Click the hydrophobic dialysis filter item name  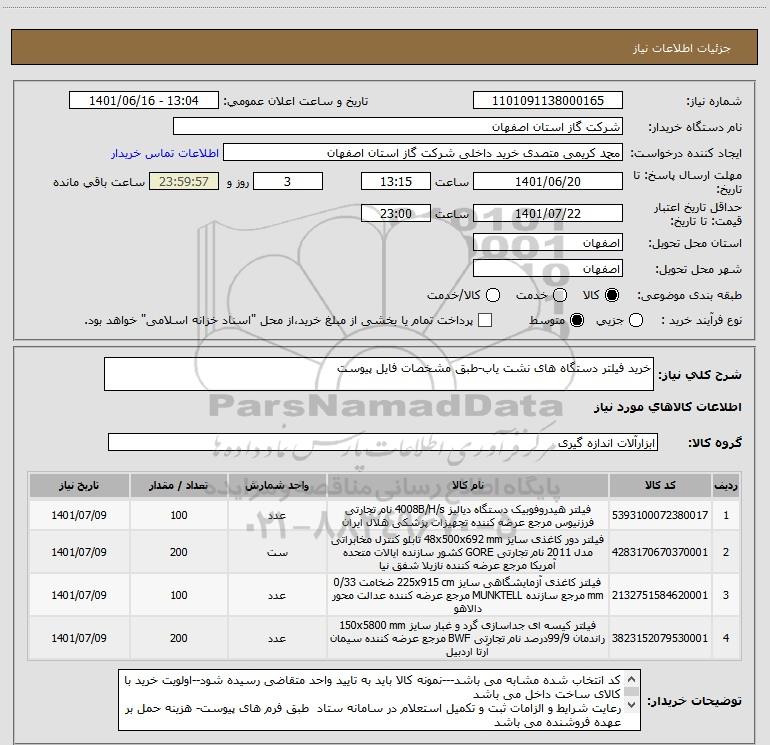pyautogui.click(x=468, y=516)
